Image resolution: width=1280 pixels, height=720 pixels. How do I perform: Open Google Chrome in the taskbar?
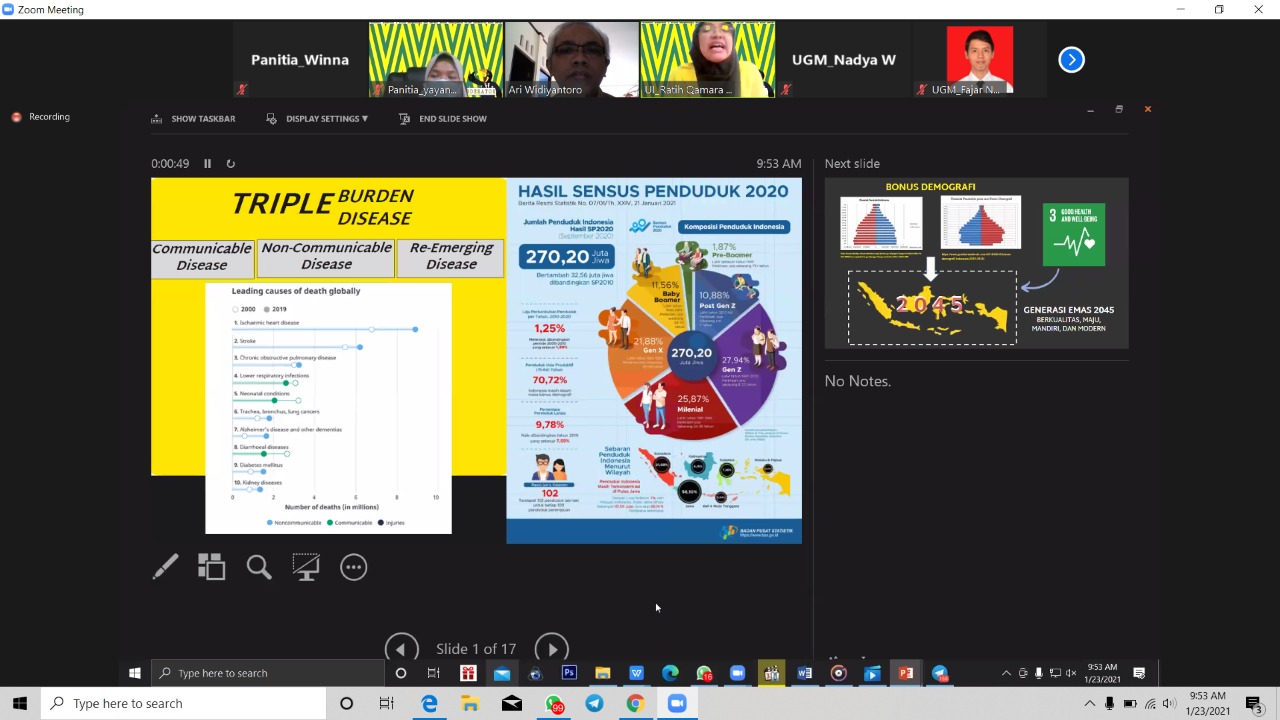[635, 703]
